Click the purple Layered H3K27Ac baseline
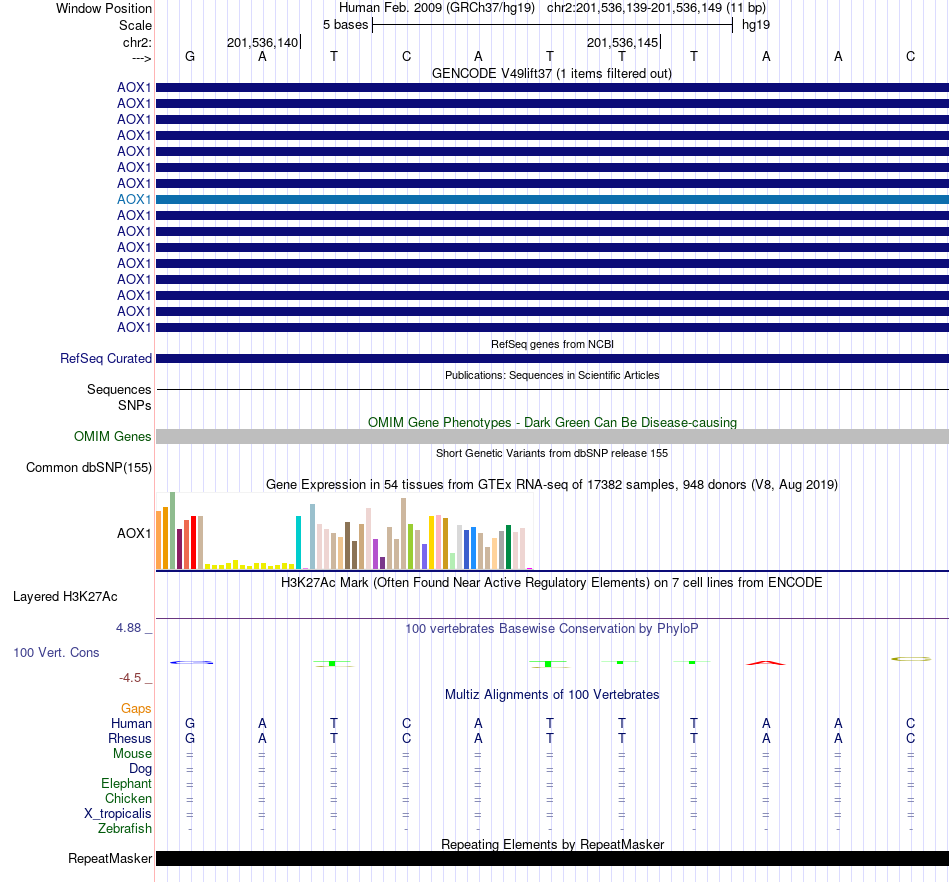This screenshot has width=950, height=882. click(553, 618)
